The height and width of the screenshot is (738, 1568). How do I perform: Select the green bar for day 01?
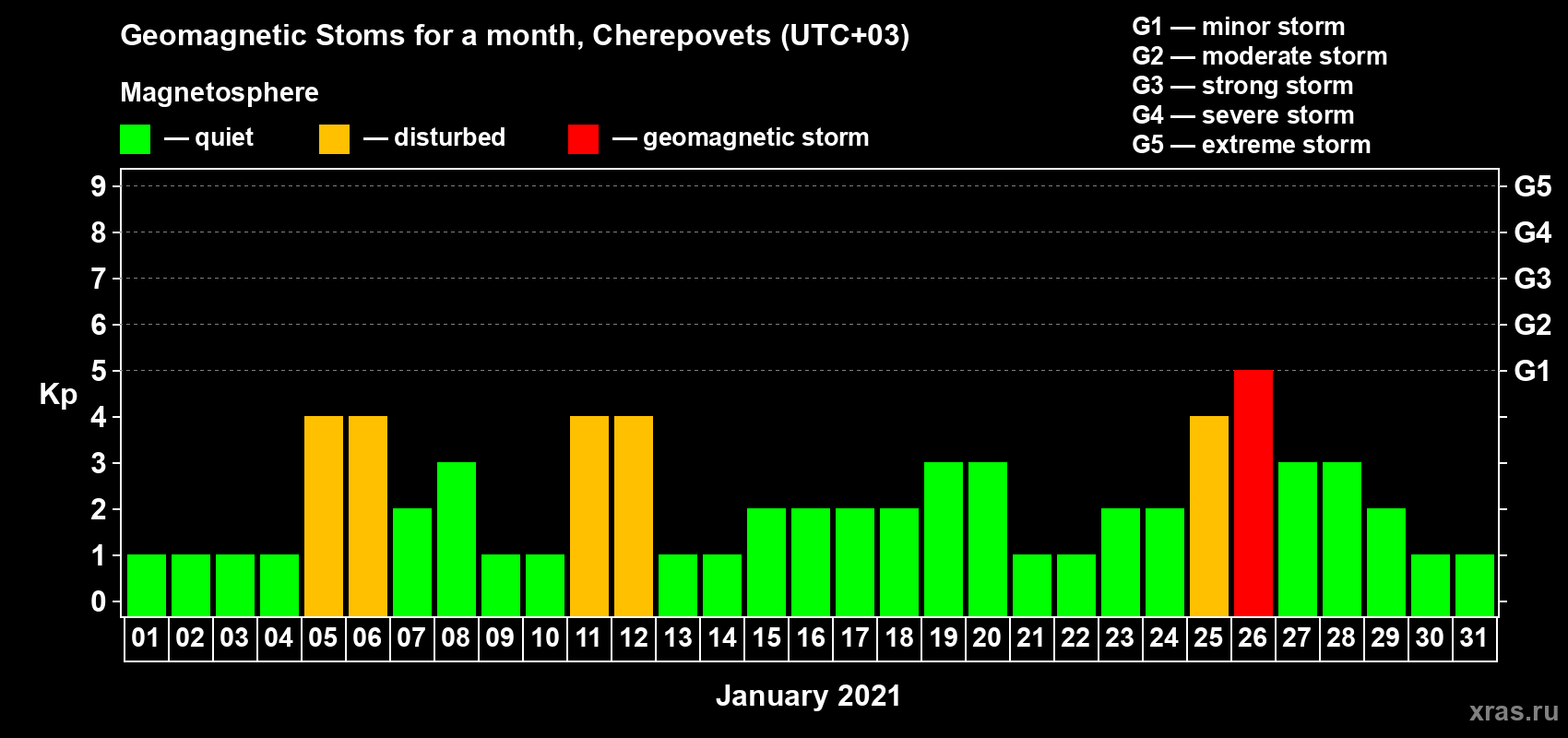point(147,585)
